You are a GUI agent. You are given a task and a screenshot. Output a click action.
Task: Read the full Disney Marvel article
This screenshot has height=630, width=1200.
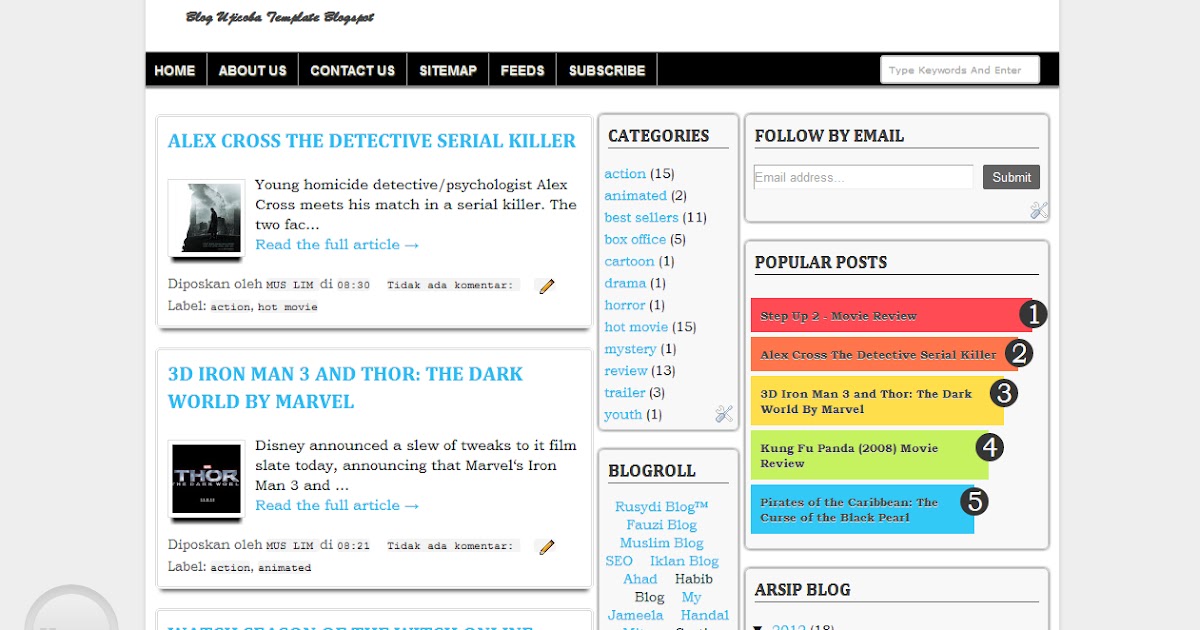coord(337,506)
